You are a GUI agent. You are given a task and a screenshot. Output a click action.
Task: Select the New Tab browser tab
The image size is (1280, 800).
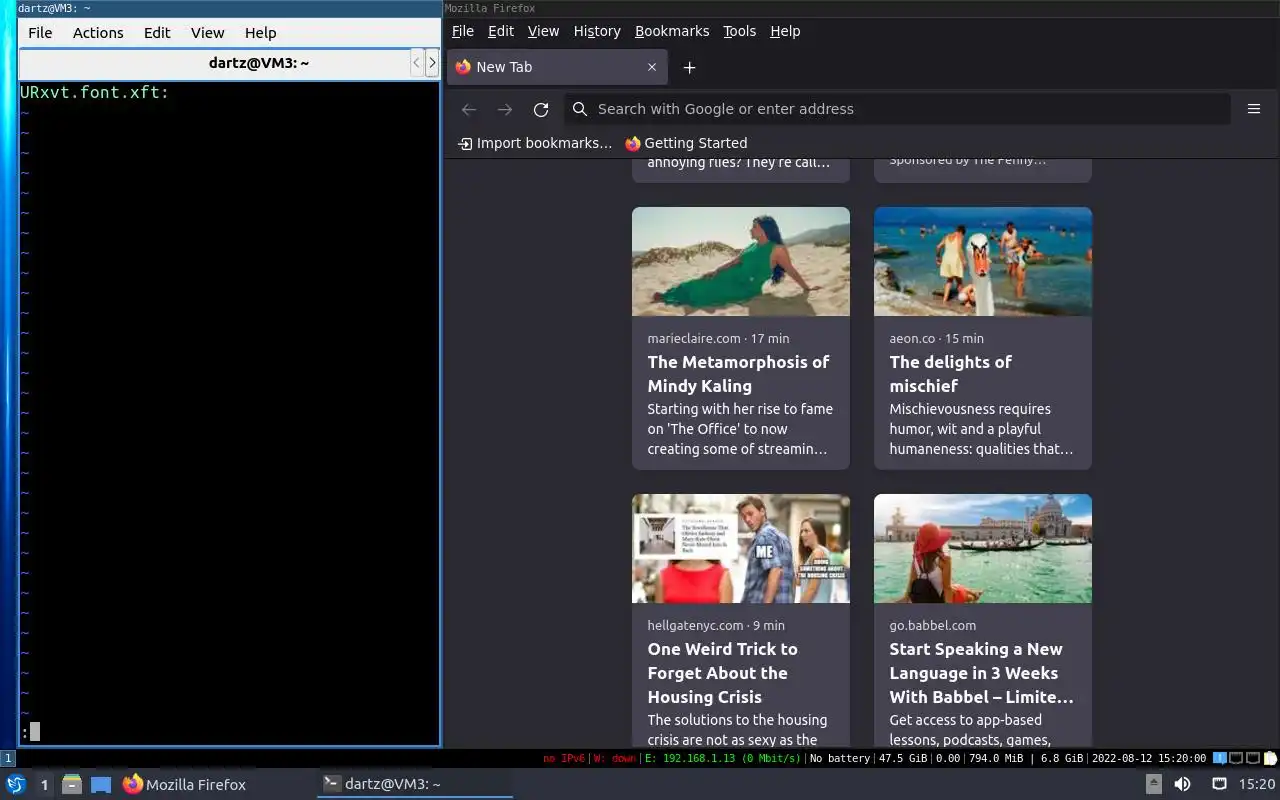click(x=557, y=67)
